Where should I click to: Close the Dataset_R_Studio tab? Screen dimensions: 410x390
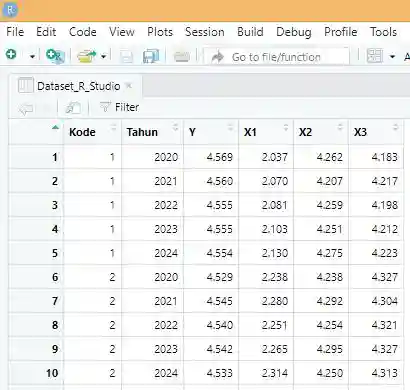pyautogui.click(x=129, y=86)
